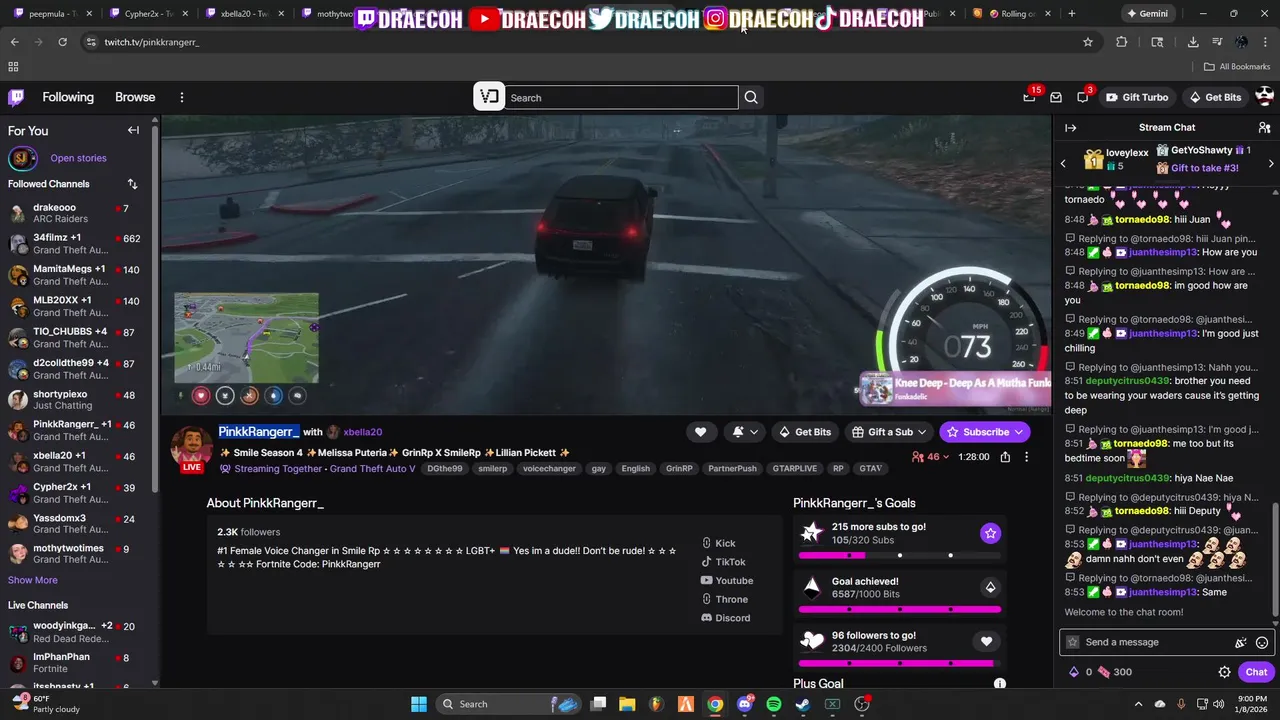Click the star icon on subs goal
The image size is (1280, 720).
coord(990,533)
